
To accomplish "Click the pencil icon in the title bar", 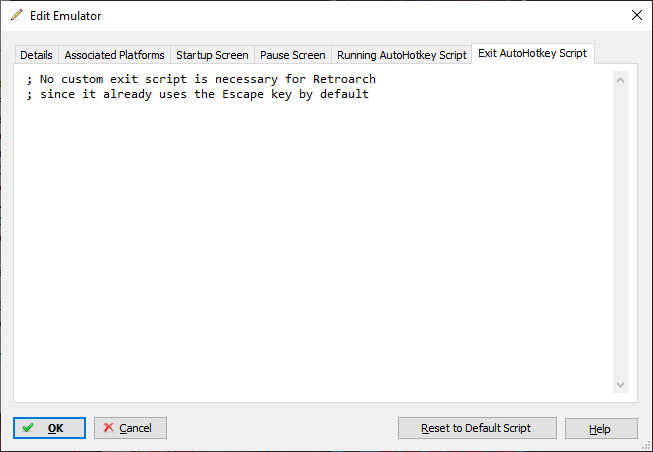I will pos(17,15).
